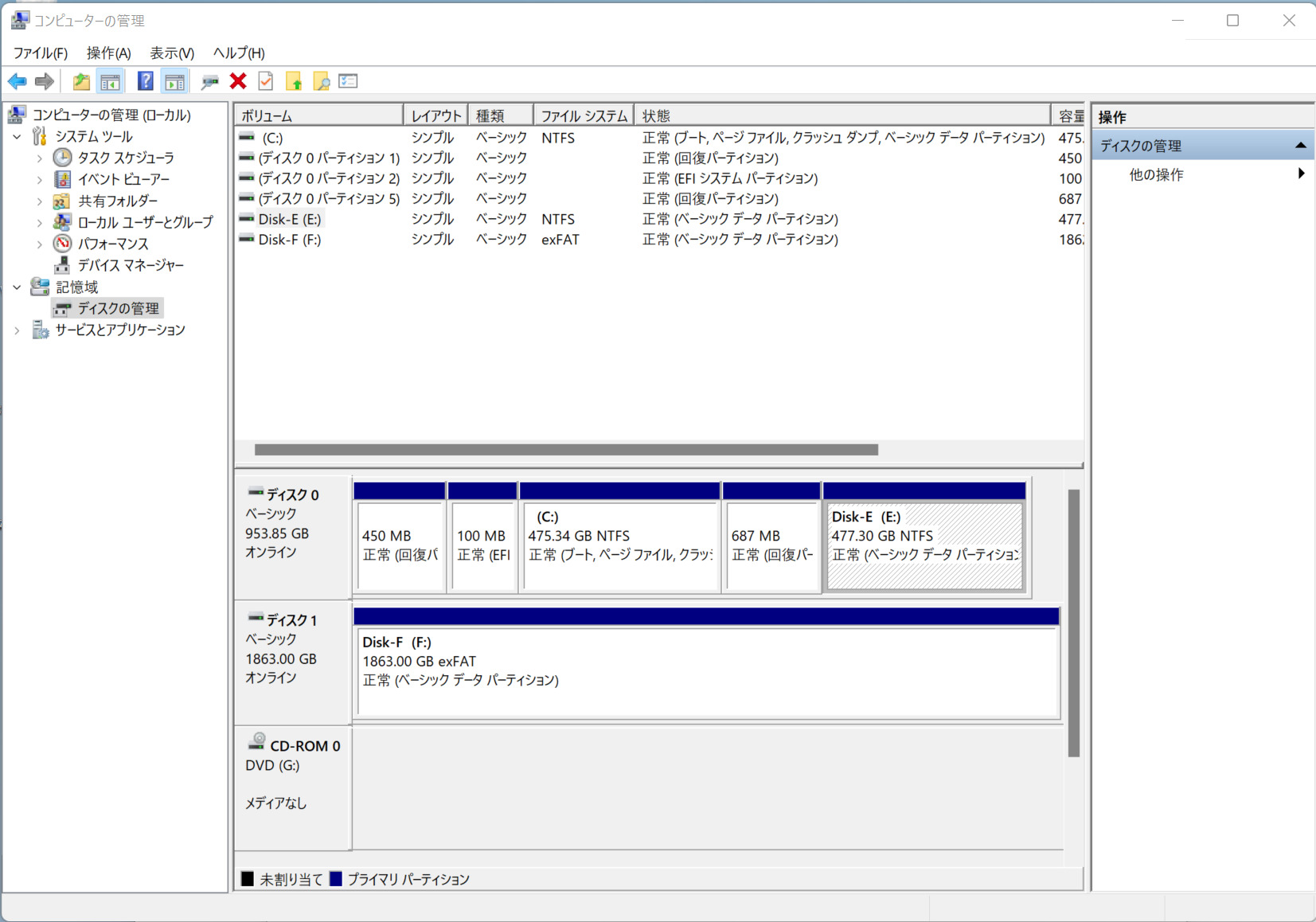
Task: Click the gray Forward arrow toolbar icon
Action: tap(45, 81)
